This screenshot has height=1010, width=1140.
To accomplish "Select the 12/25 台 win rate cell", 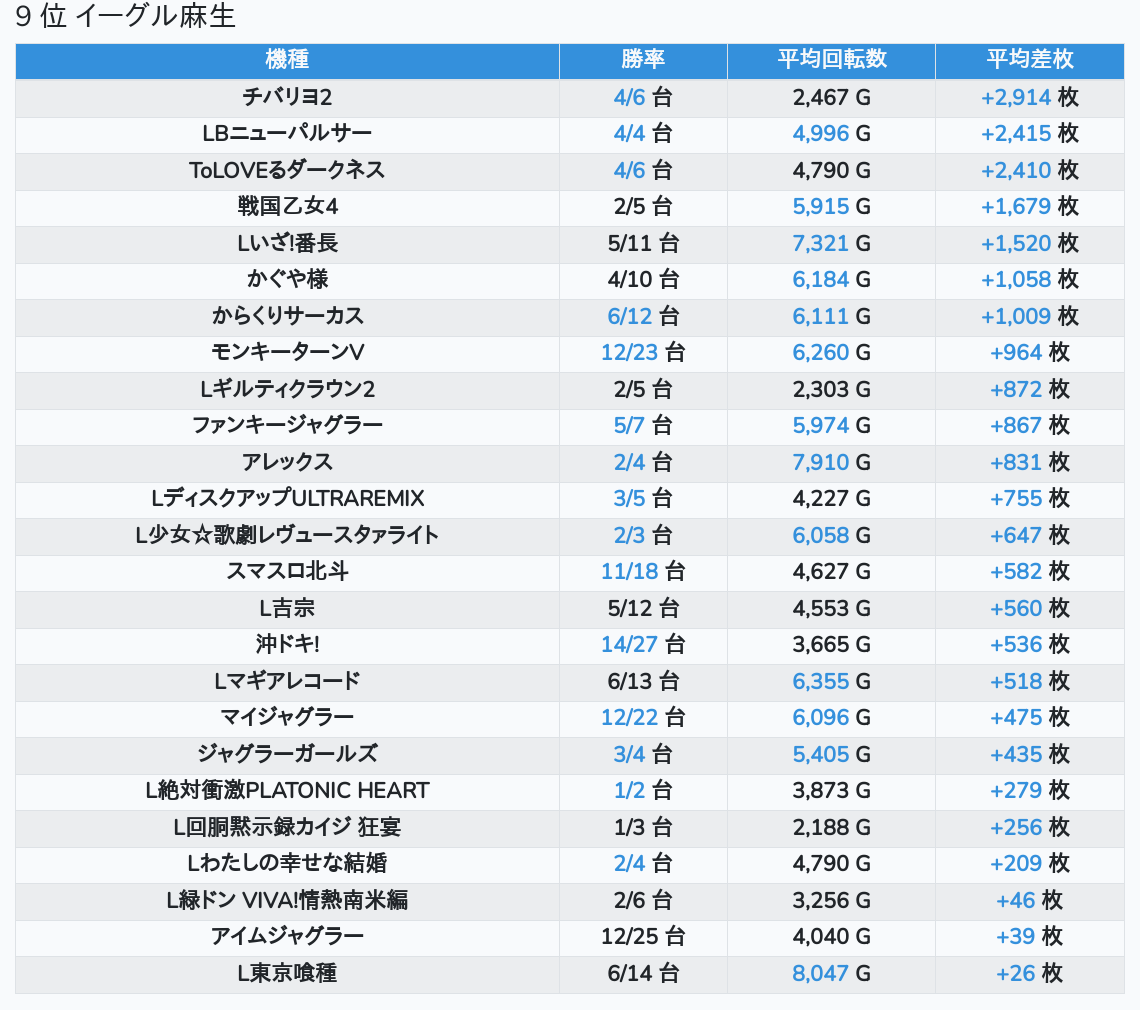I will pyautogui.click(x=643, y=937).
